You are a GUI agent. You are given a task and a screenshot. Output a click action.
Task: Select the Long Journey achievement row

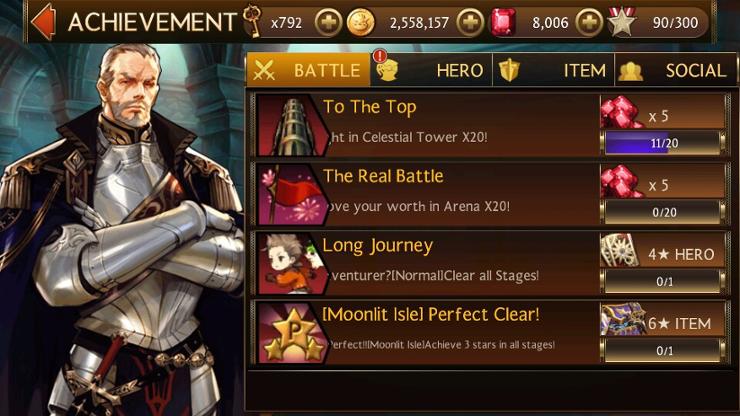point(491,263)
